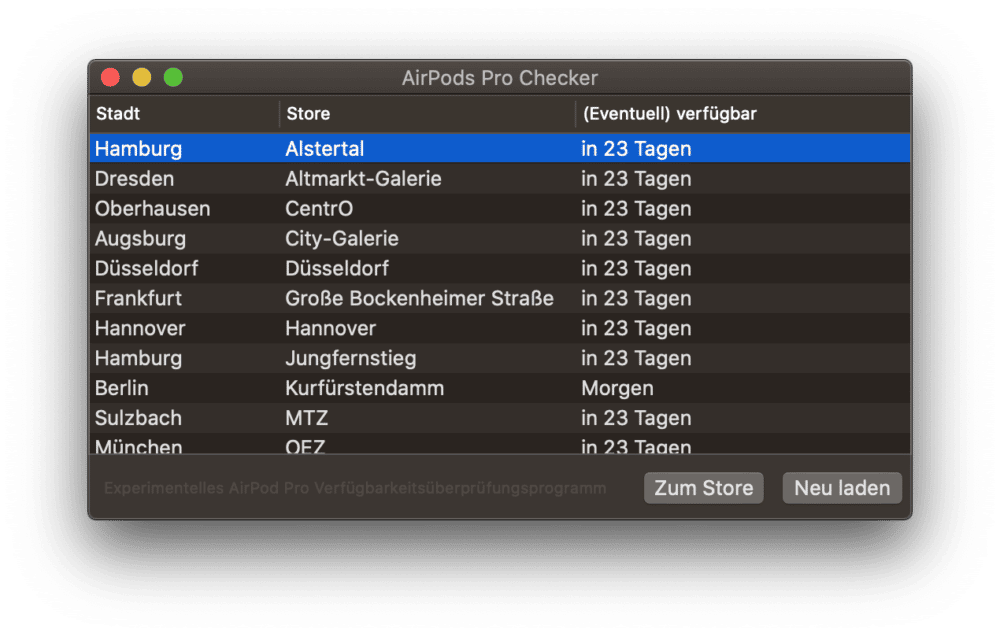Click the Zum Store button
The width and height of the screenshot is (1000, 636).
(703, 488)
